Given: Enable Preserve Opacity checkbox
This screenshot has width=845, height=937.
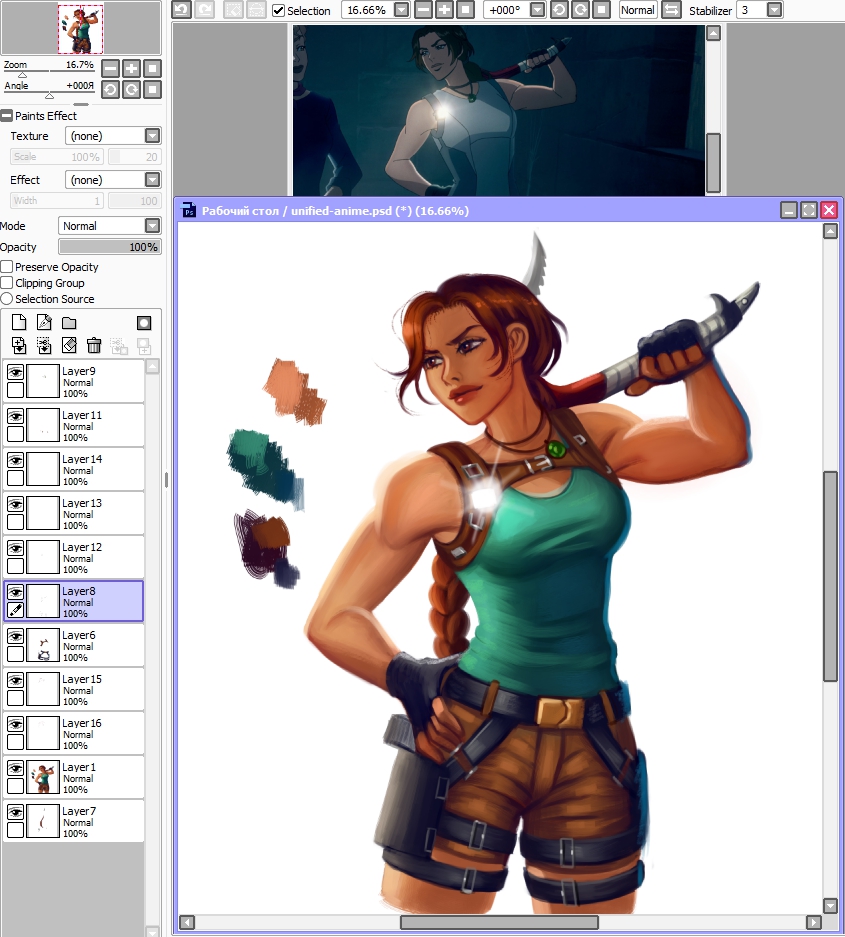Looking at the screenshot, I should click(x=7, y=267).
